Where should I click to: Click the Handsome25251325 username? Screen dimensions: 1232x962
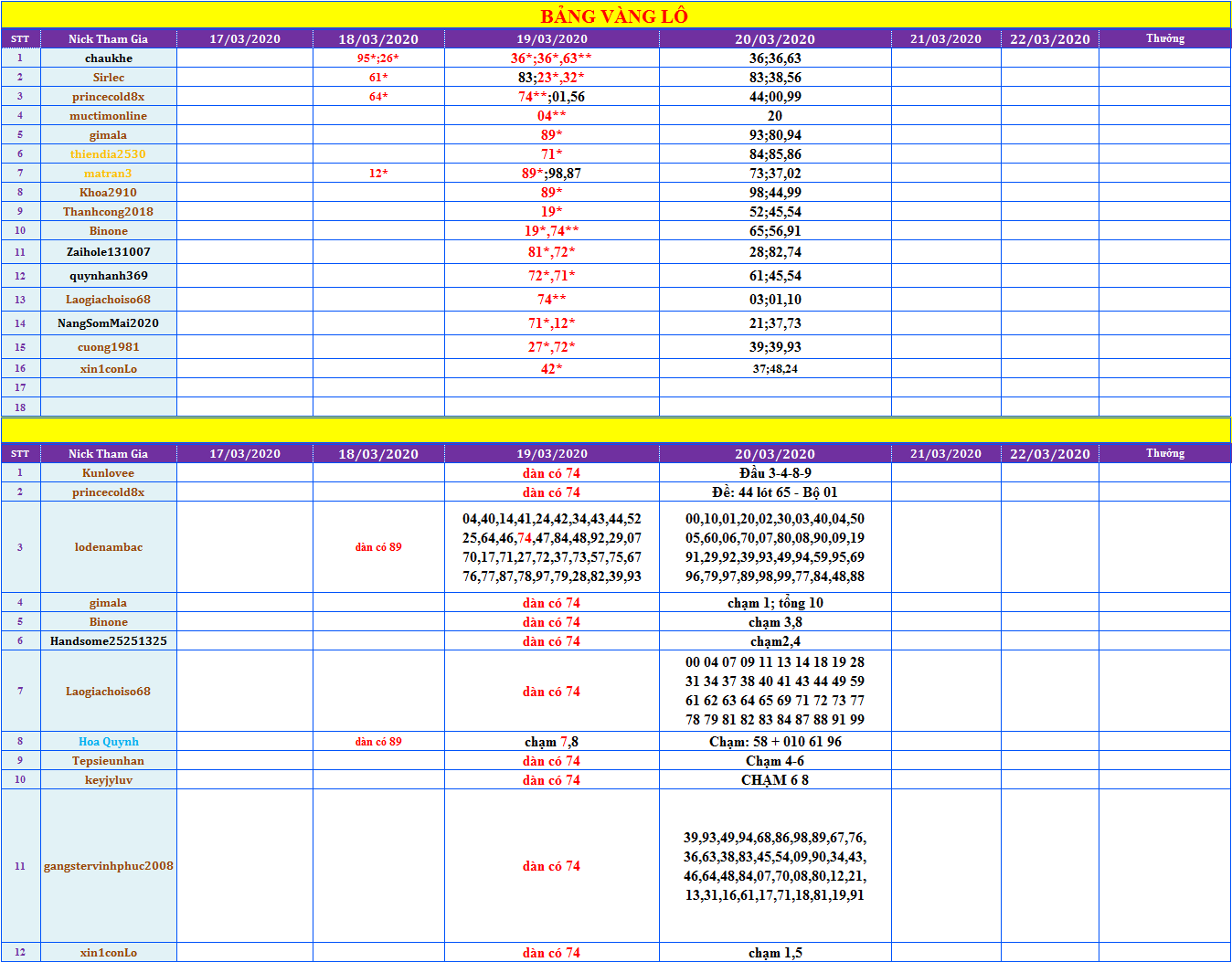click(x=109, y=641)
